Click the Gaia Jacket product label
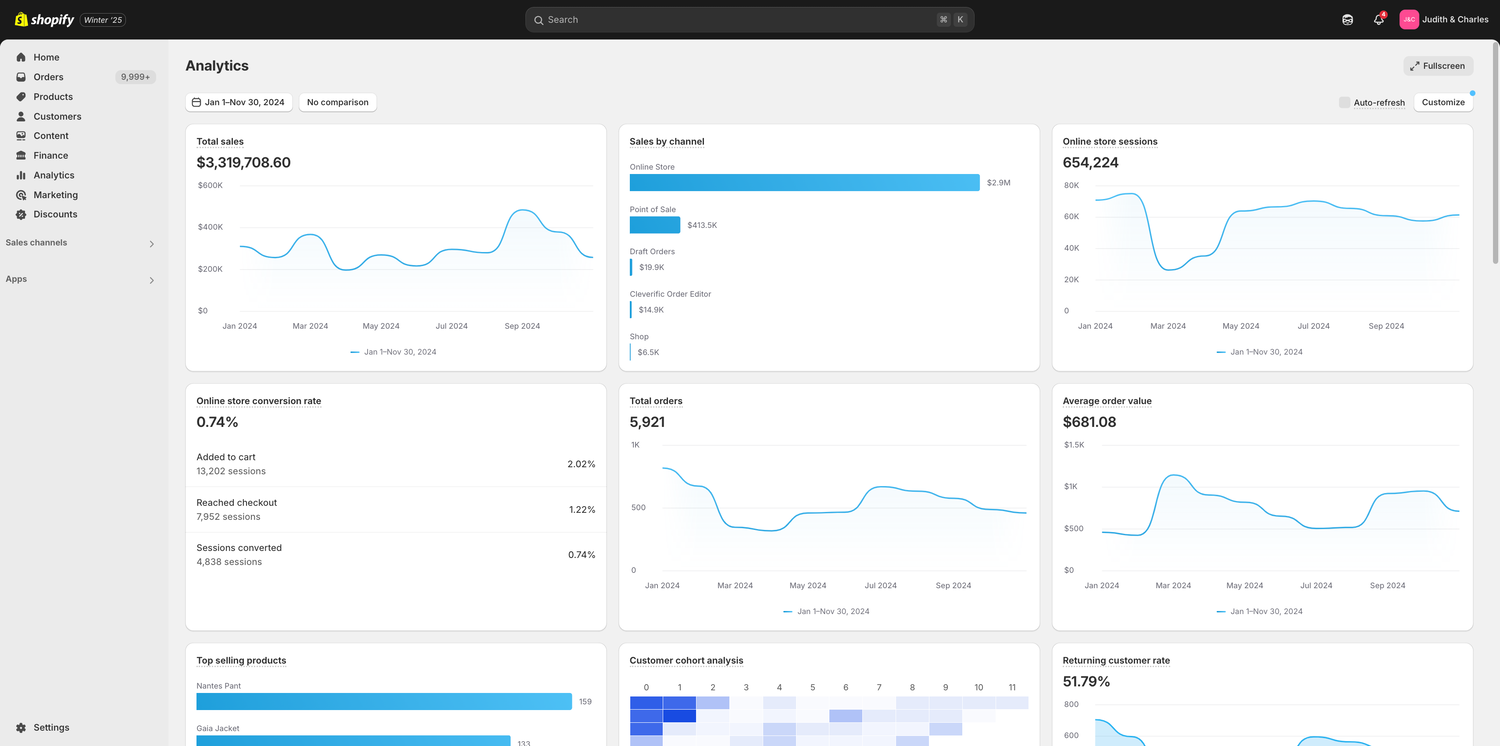Viewport: 1500px width, 746px height. tap(218, 729)
